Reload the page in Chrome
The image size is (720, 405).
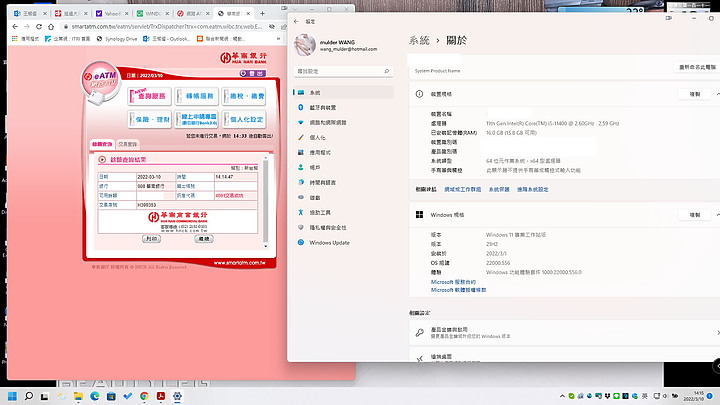(x=39, y=27)
